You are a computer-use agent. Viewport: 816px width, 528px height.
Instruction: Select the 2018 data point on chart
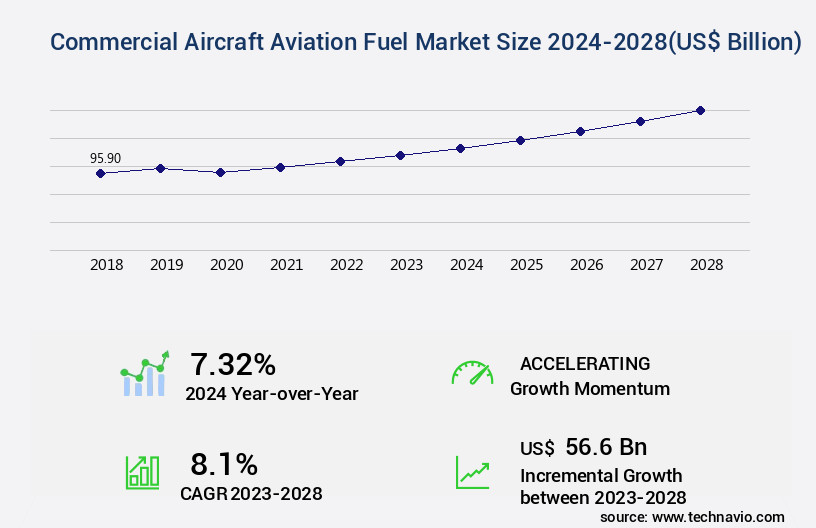[x=100, y=173]
